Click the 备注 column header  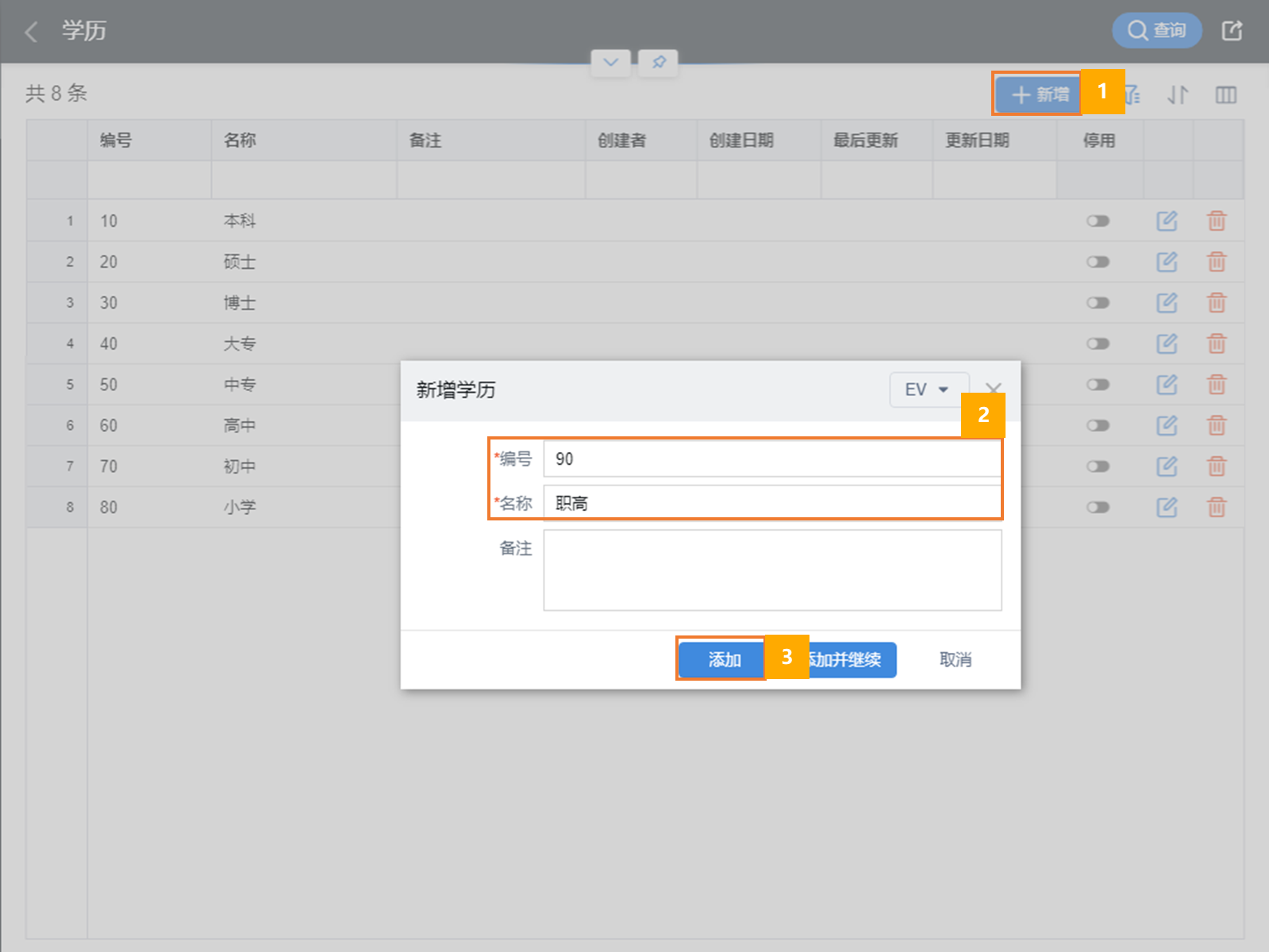click(x=491, y=140)
